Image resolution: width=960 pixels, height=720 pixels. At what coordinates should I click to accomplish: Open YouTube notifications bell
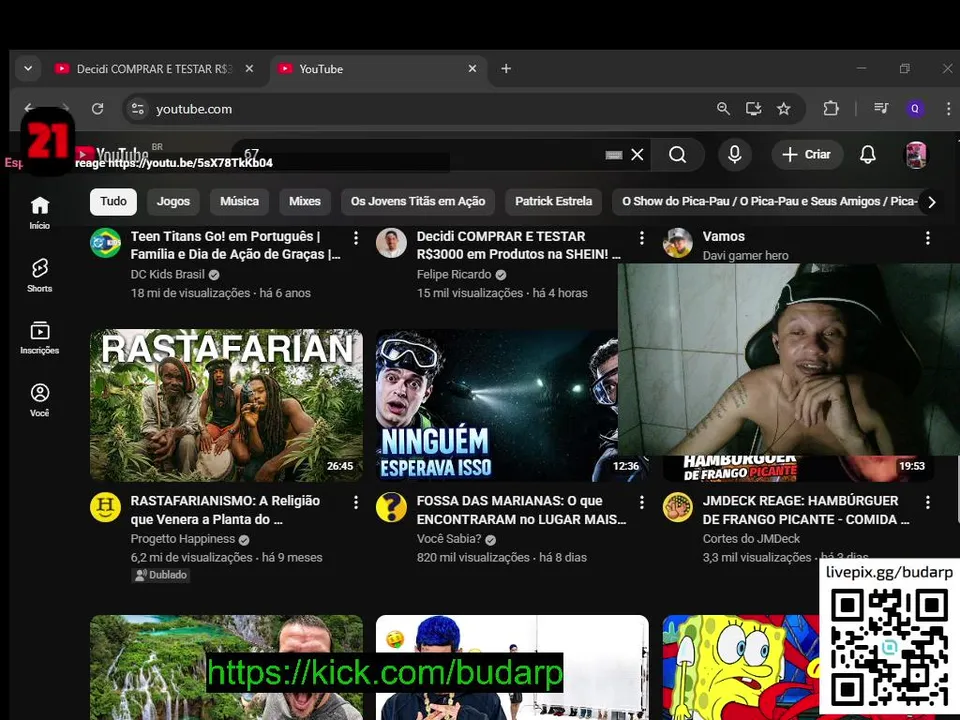[x=868, y=154]
